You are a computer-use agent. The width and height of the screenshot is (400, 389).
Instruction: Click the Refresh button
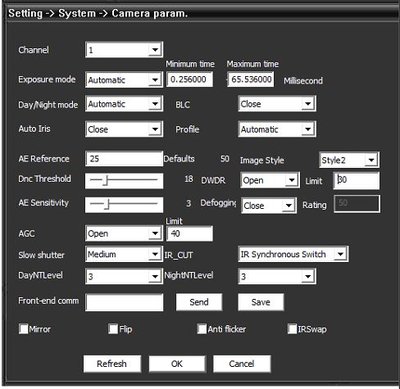[112, 364]
